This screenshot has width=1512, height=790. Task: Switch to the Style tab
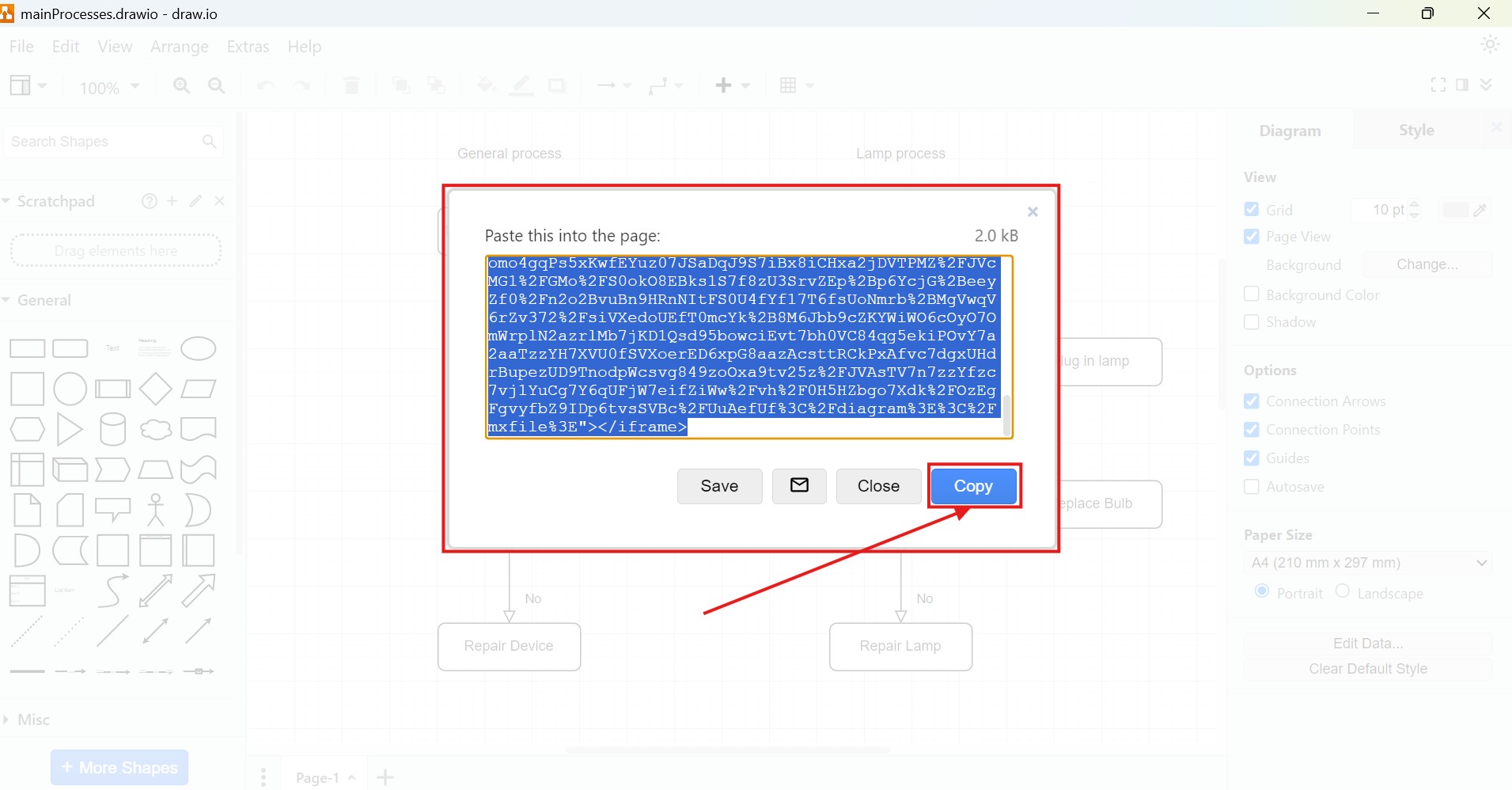pyautogui.click(x=1415, y=130)
